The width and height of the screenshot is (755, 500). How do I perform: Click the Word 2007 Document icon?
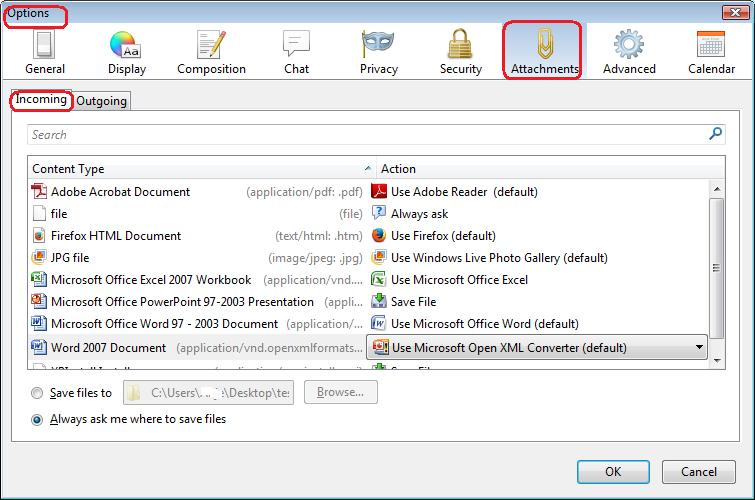39,347
